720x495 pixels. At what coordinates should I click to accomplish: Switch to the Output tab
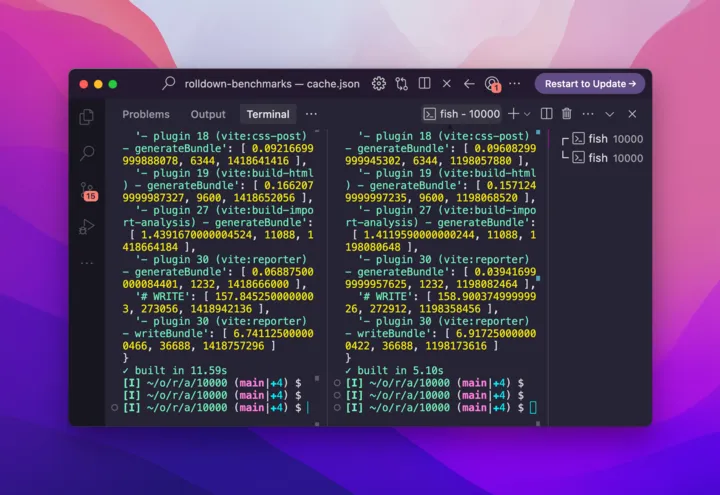208,114
